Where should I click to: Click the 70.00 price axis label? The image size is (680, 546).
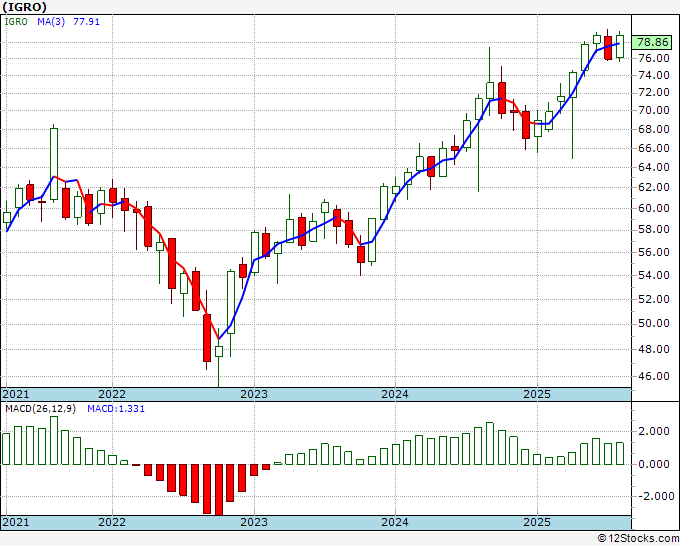point(654,110)
